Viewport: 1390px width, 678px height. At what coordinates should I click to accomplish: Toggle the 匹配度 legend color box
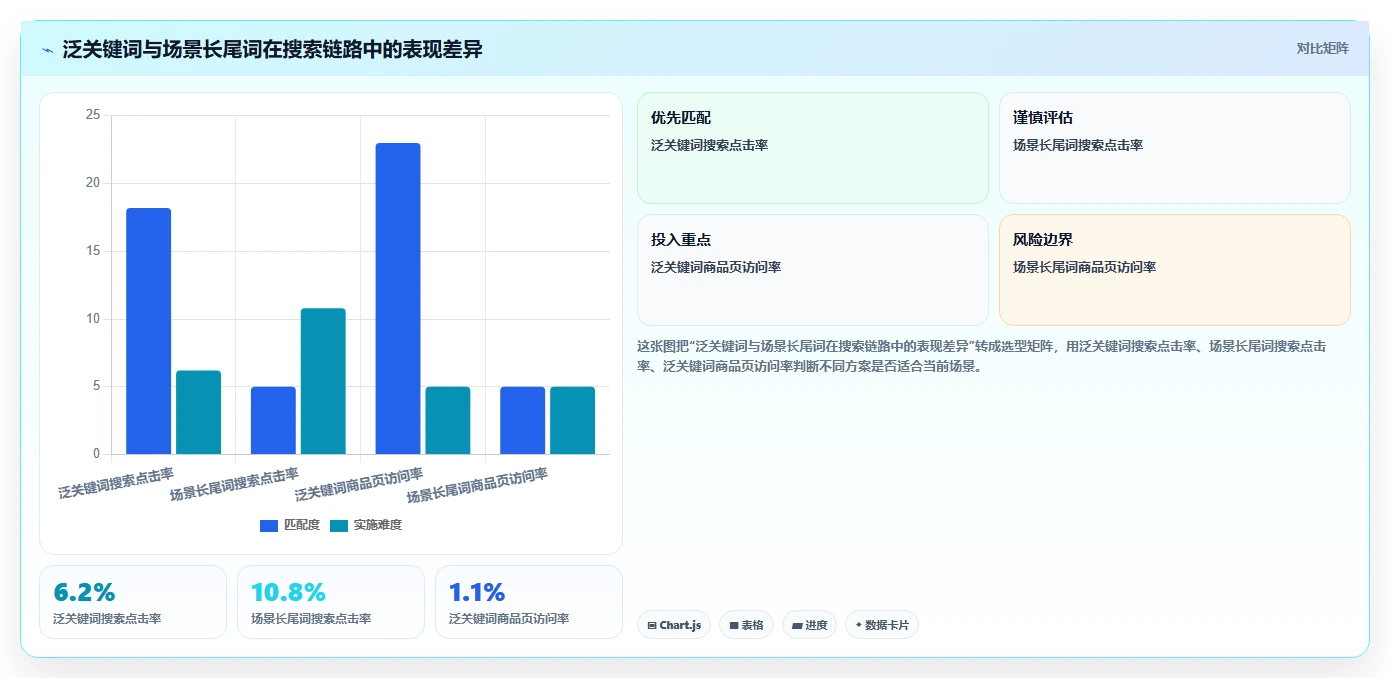pos(269,525)
